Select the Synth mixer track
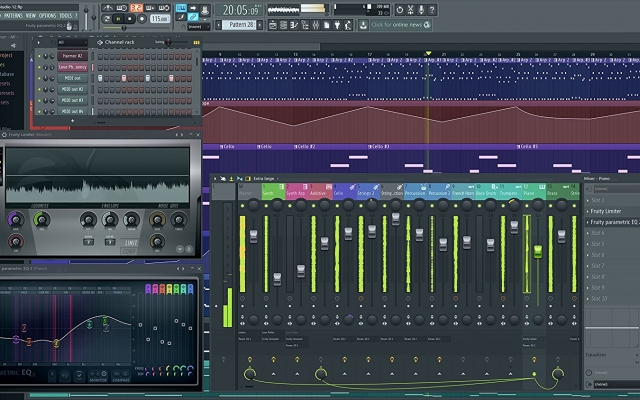 [x=273, y=191]
